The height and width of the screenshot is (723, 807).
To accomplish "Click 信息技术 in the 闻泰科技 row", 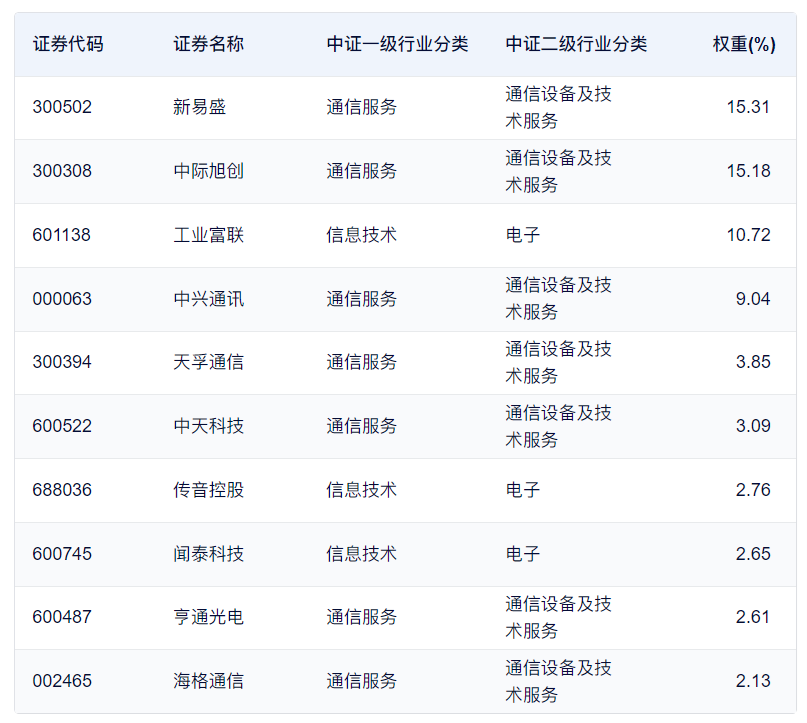I will point(361,554).
